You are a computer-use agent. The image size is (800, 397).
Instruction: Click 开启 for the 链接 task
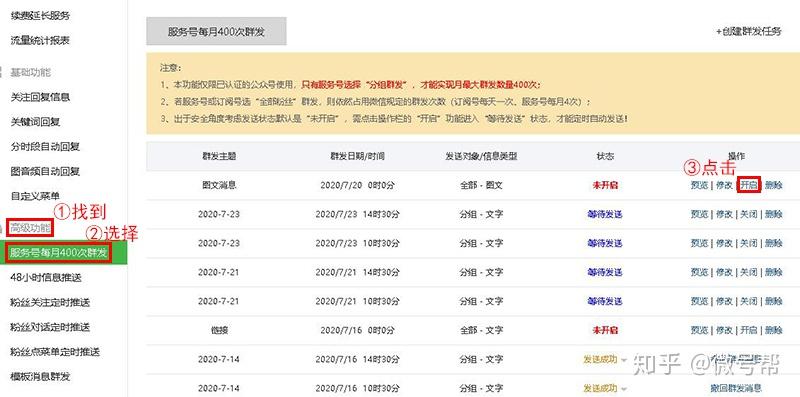tap(749, 331)
